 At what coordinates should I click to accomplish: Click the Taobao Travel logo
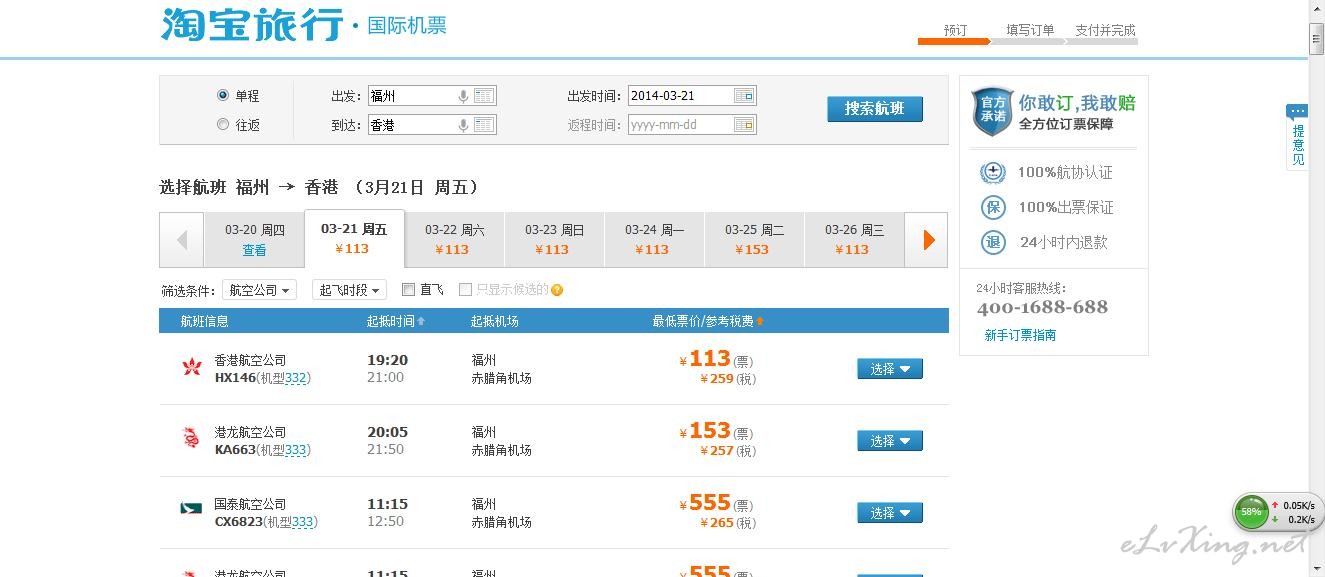point(252,25)
